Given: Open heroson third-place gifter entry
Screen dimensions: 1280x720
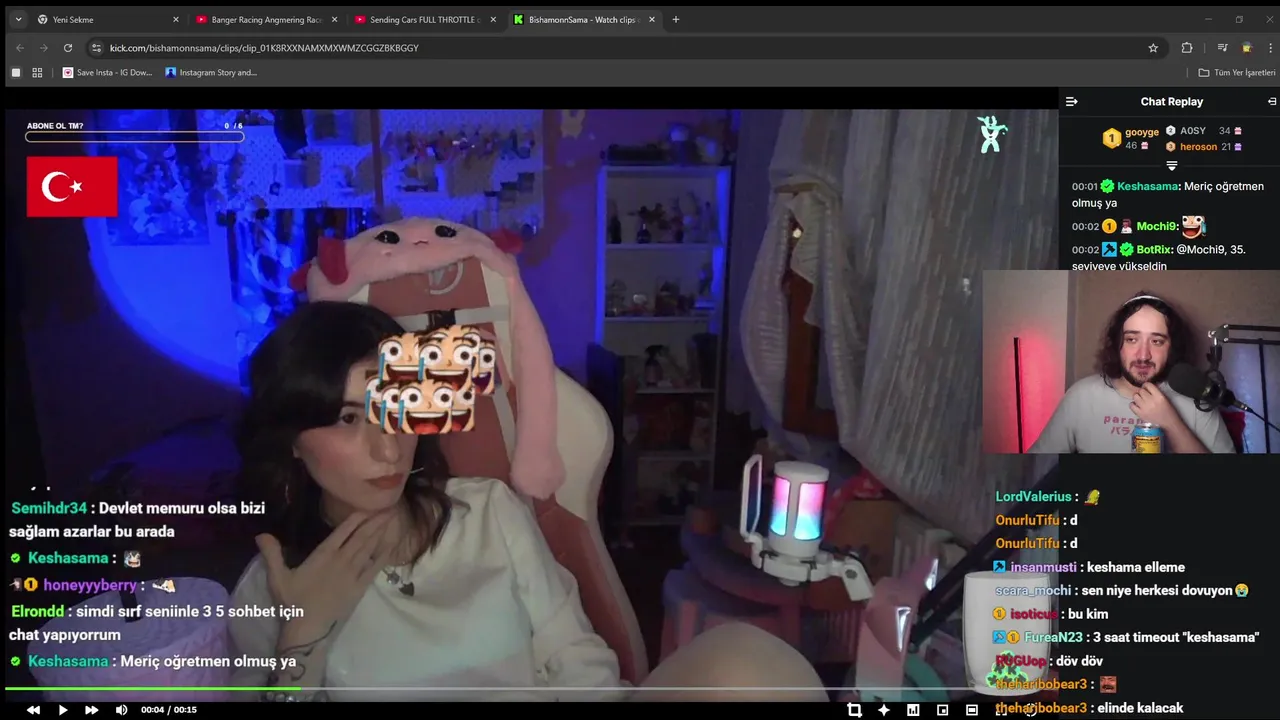Looking at the screenshot, I should [1204, 147].
